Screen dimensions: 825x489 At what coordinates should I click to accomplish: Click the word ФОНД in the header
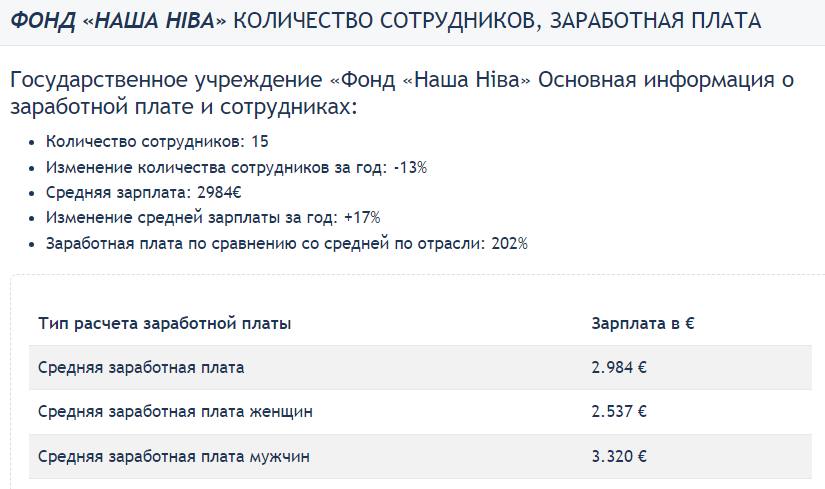[43, 21]
